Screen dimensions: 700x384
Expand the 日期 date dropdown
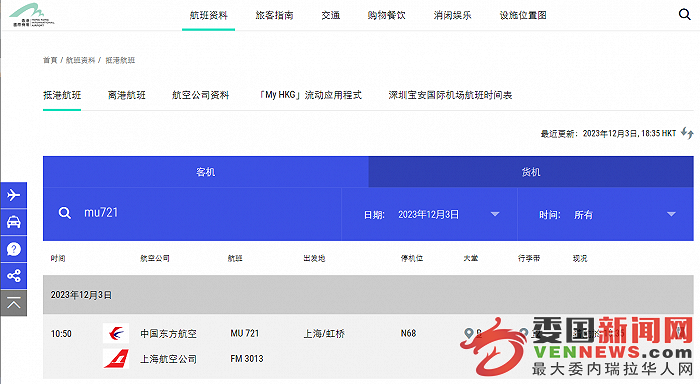430,214
